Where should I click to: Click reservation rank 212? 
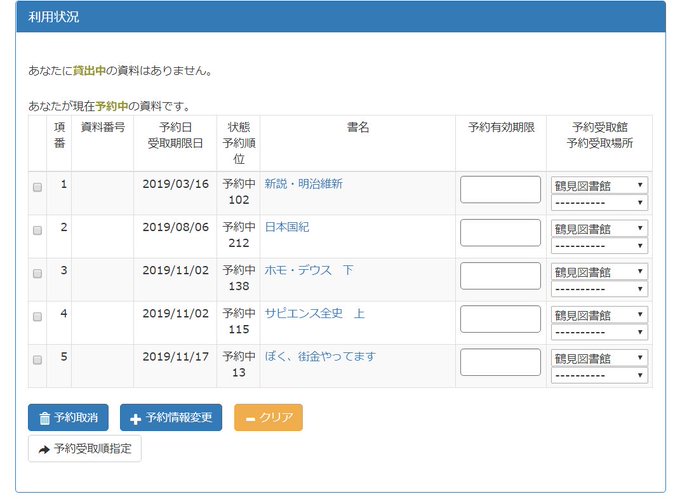[239, 243]
